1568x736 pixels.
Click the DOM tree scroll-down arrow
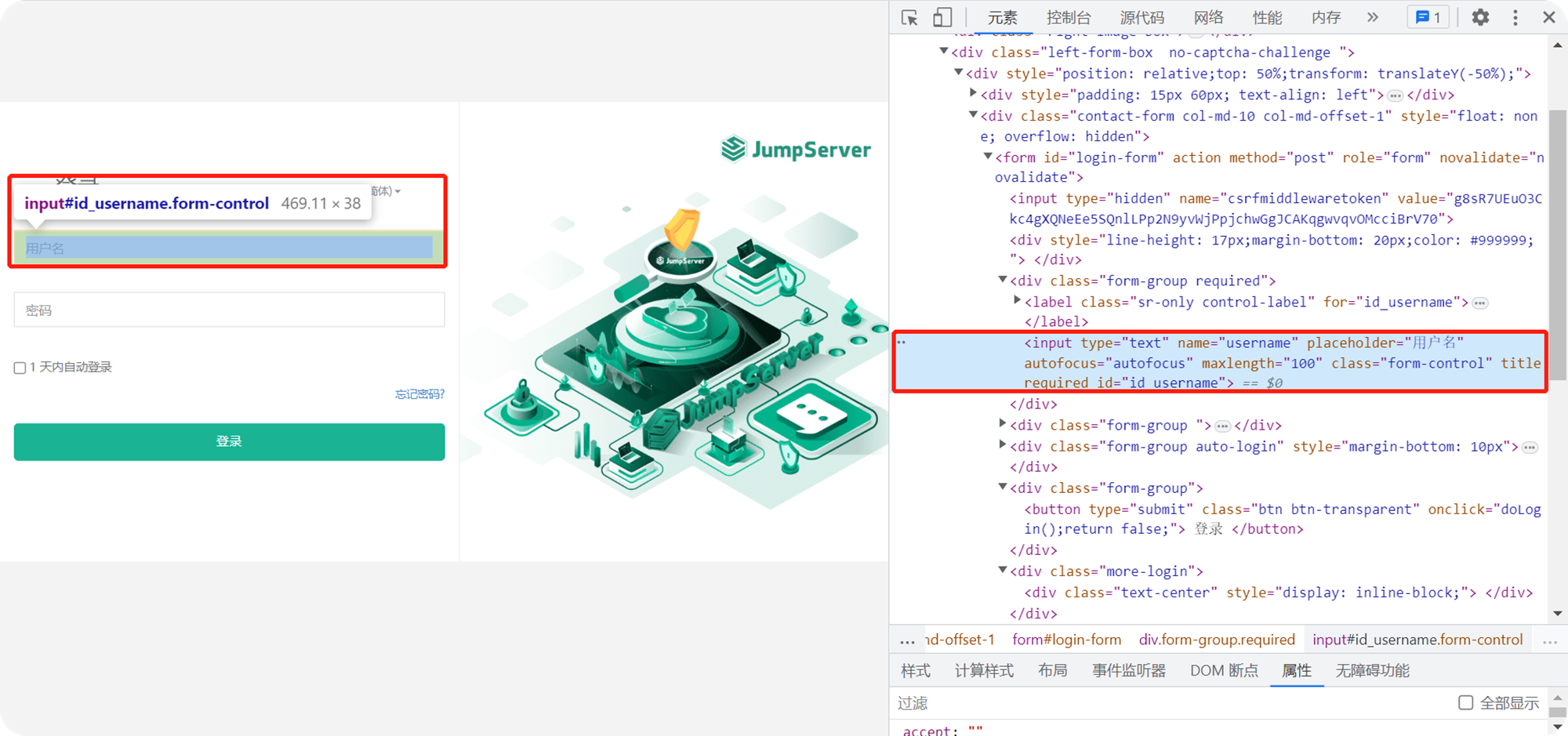[1557, 614]
